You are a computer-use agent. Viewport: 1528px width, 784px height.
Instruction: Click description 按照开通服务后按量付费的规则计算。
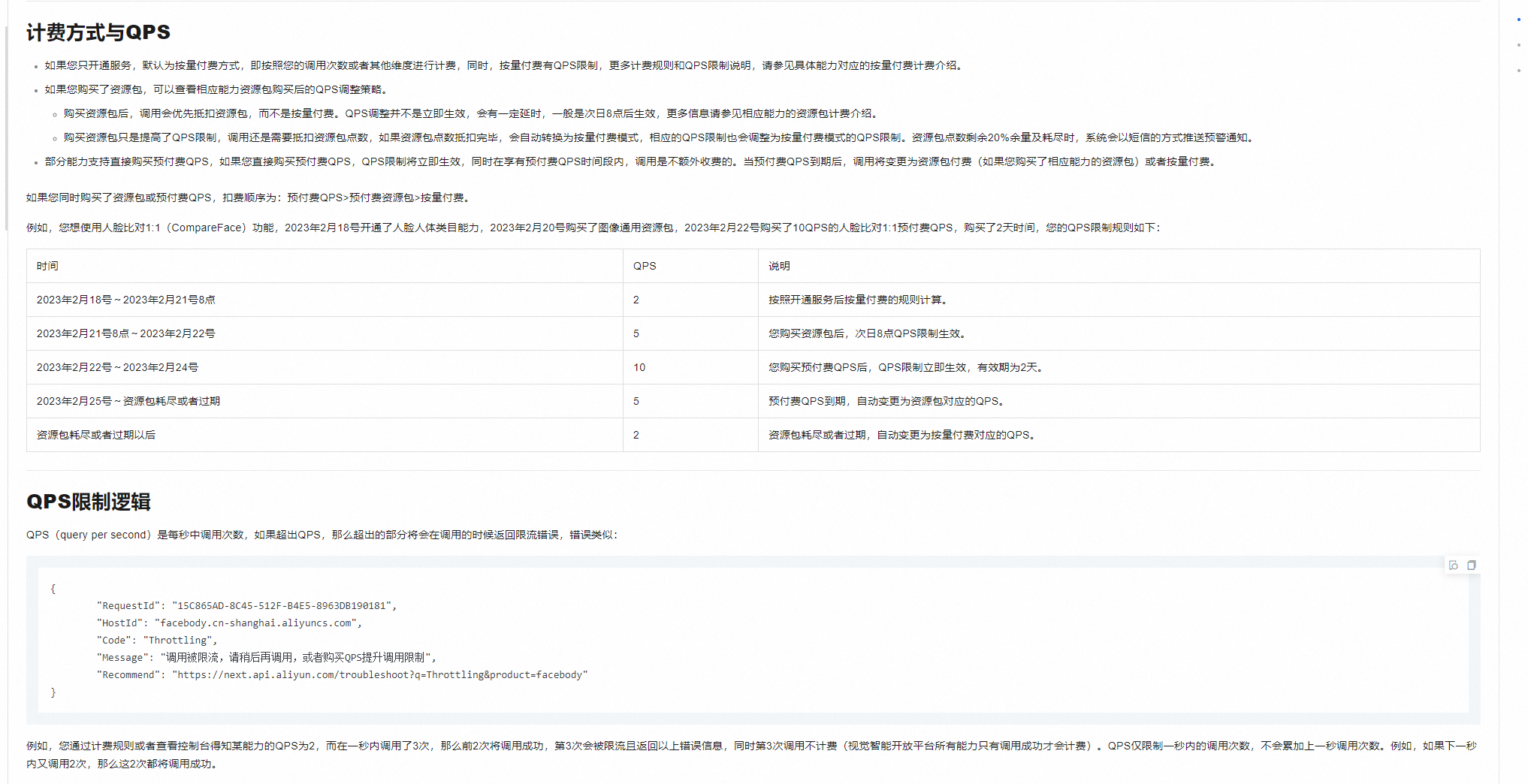point(859,300)
